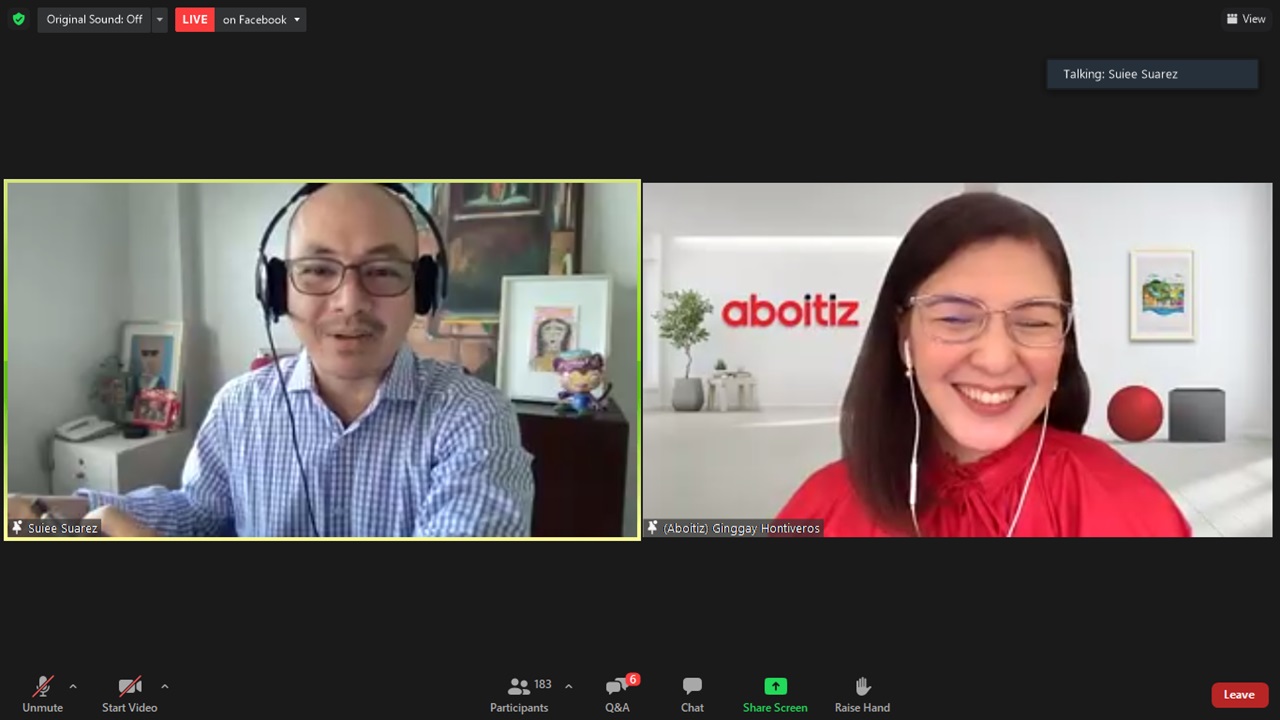The image size is (1280, 720).
Task: Select Suiee Suarez's video tile
Action: tap(322, 360)
